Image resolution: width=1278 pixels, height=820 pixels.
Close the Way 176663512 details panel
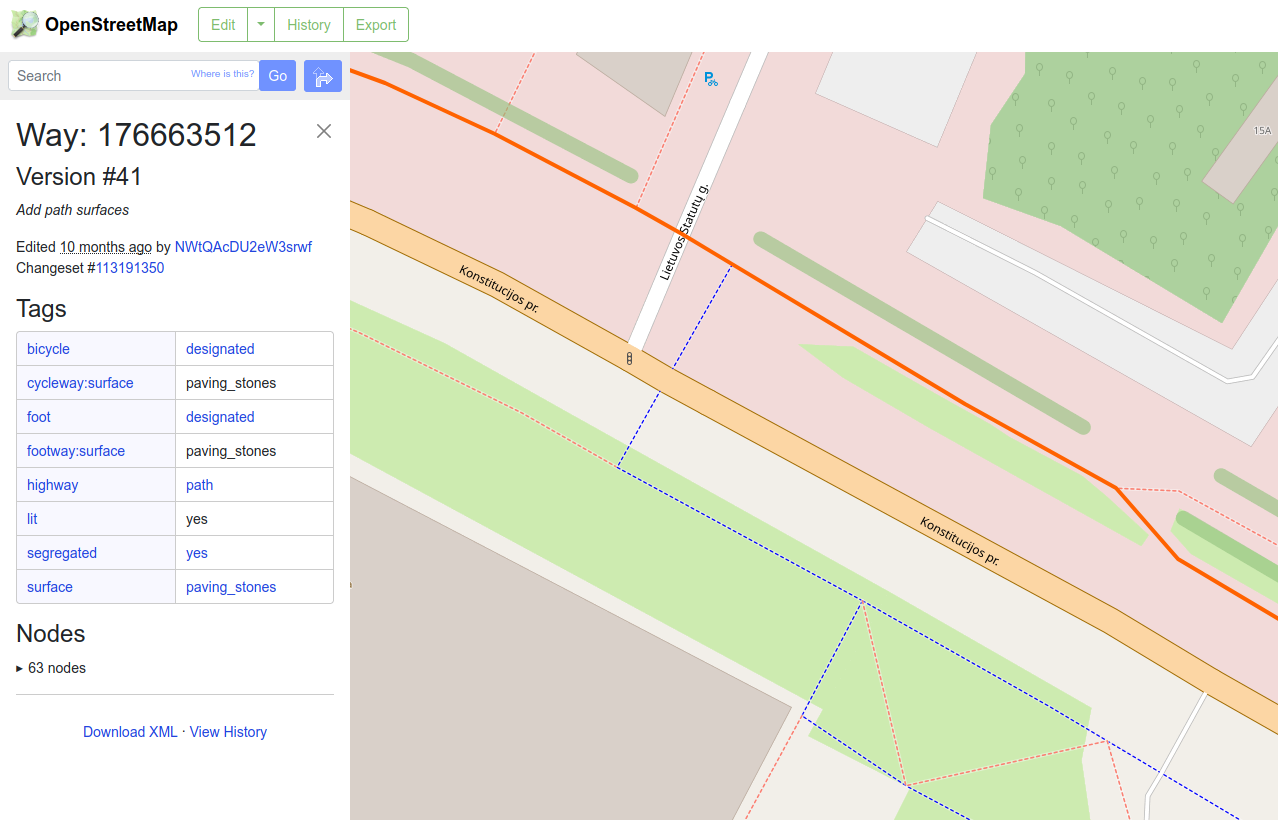tap(323, 130)
